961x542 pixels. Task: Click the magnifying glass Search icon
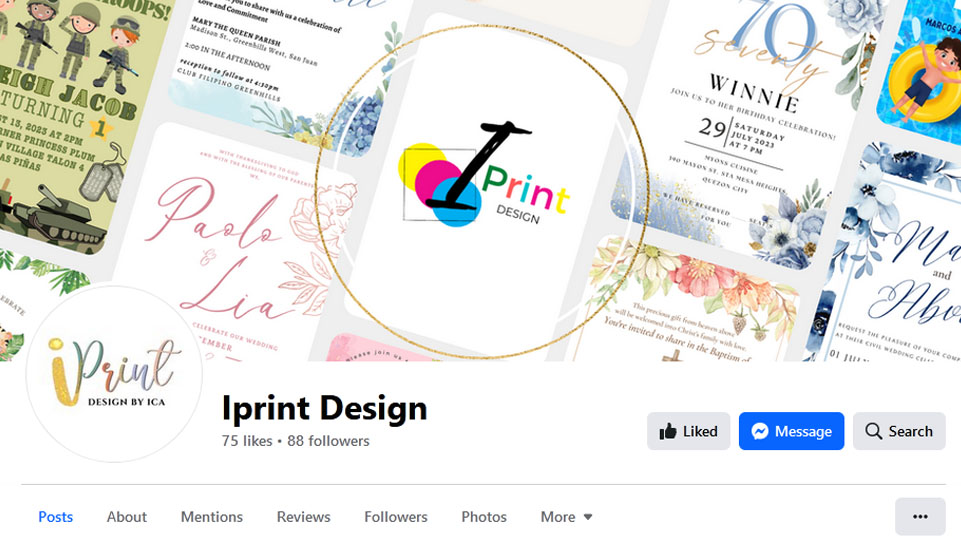[x=873, y=431]
